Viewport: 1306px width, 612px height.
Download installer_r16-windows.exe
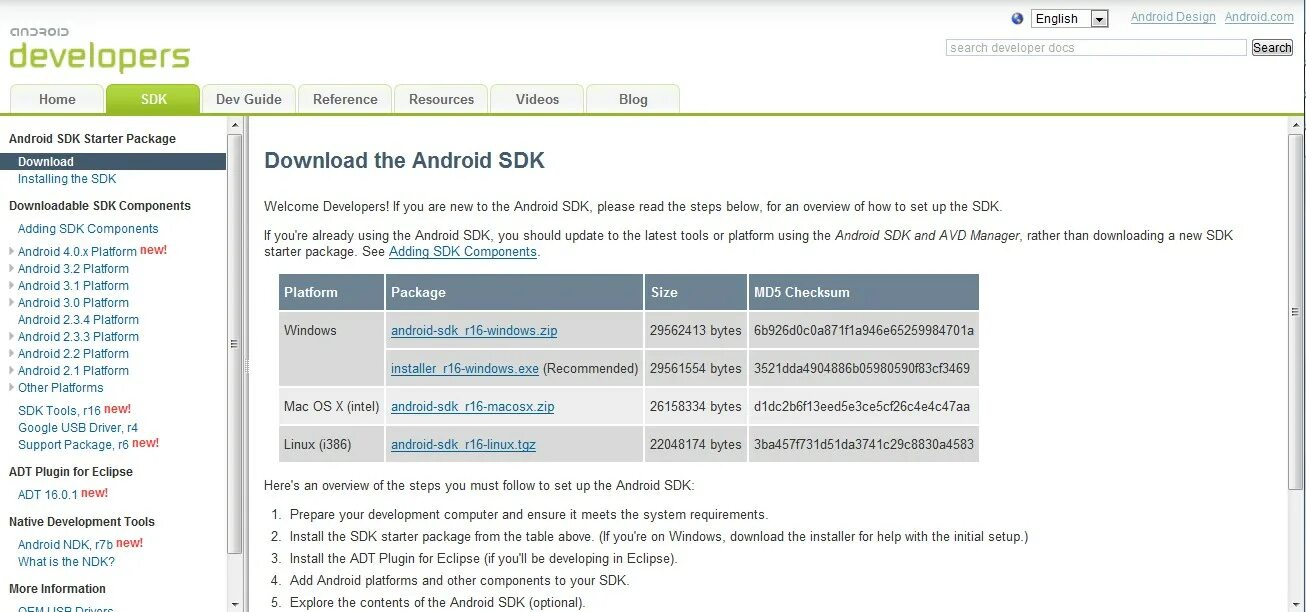[465, 369]
